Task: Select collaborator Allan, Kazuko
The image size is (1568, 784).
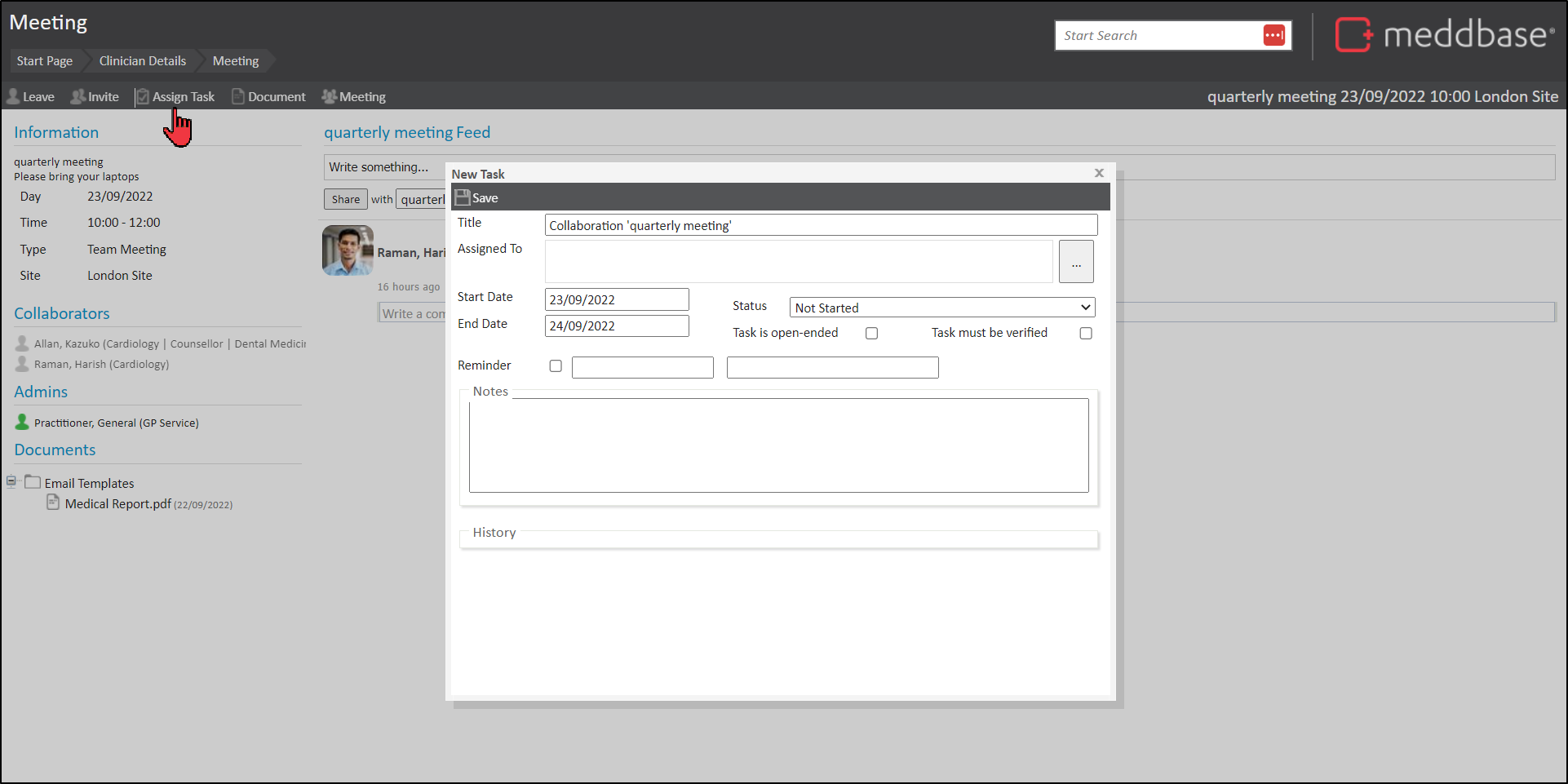Action: (96, 344)
